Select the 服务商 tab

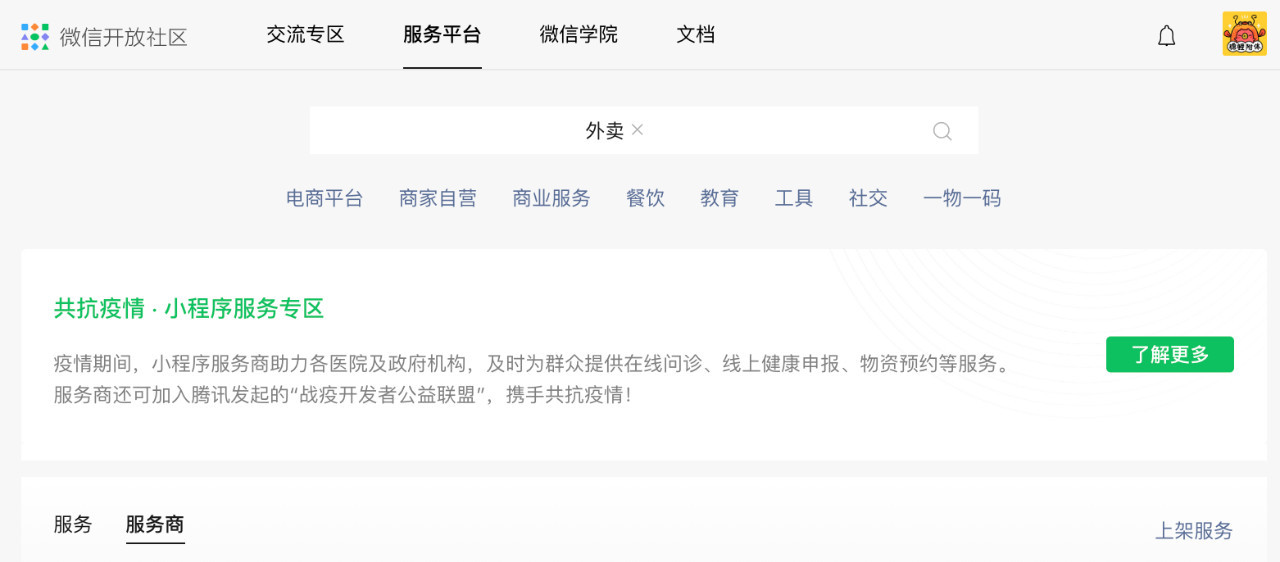155,525
